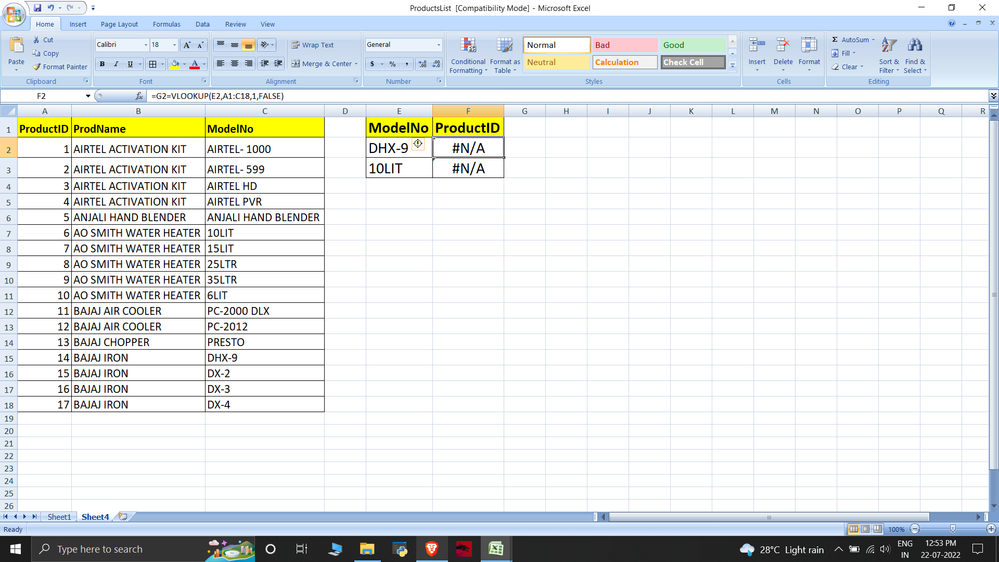Click the formula bar input
Screen dimensions: 999x562
(567, 96)
